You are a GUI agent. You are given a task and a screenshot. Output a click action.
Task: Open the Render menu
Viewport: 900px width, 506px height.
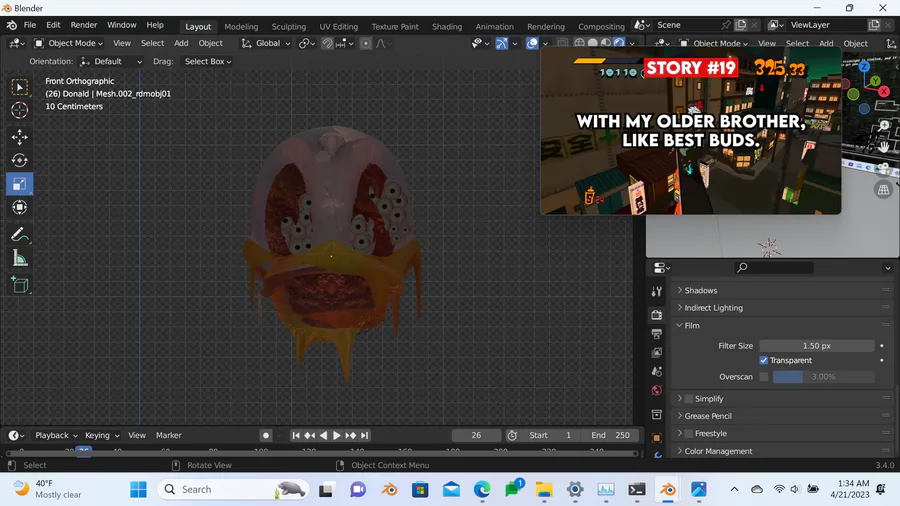point(84,25)
